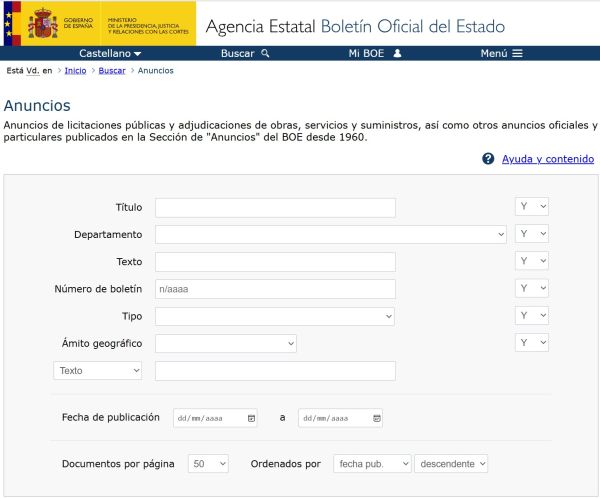This screenshot has height=499, width=600.
Task: Expand the Departamento dropdown
Action: pyautogui.click(x=331, y=234)
